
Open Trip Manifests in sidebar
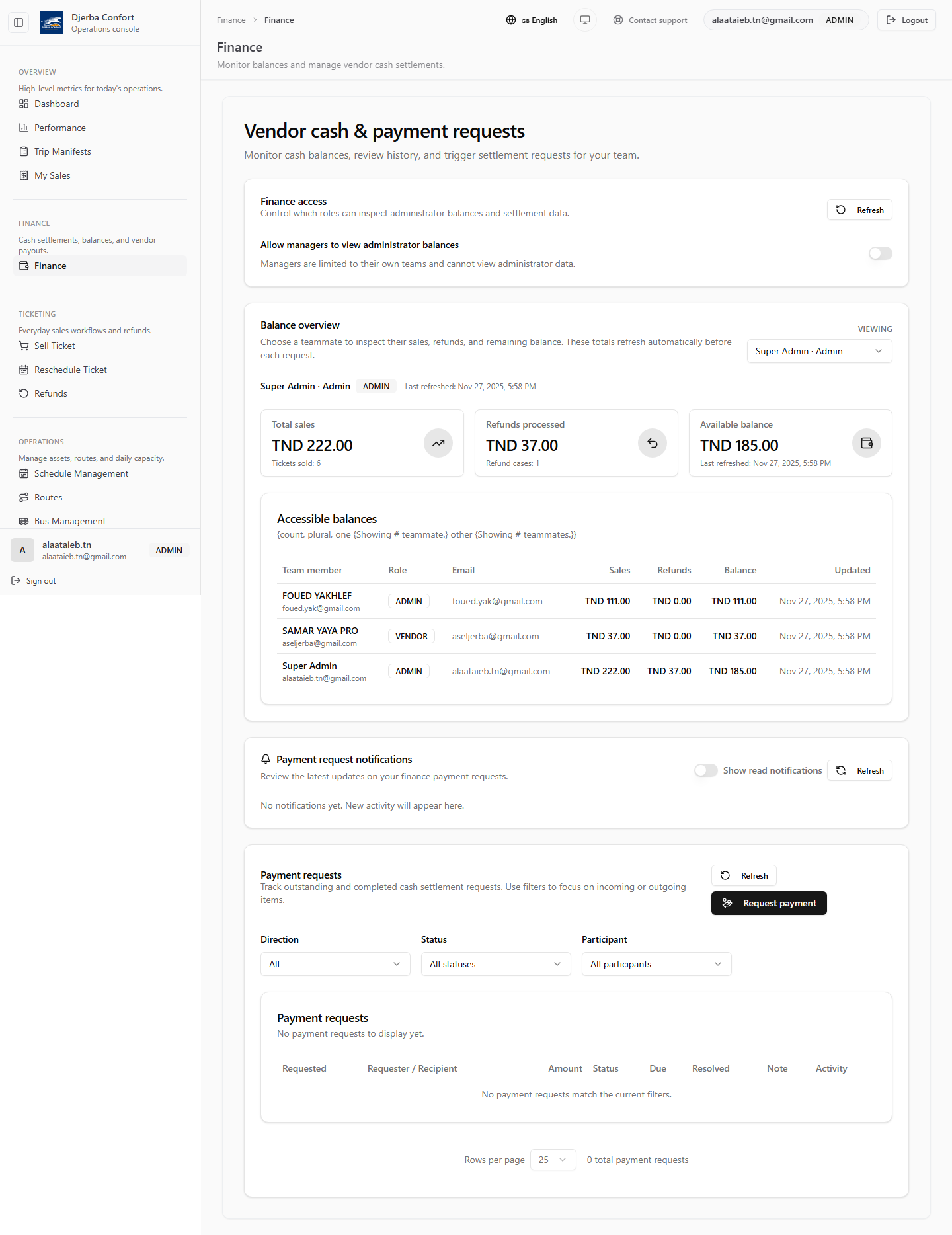(x=63, y=151)
